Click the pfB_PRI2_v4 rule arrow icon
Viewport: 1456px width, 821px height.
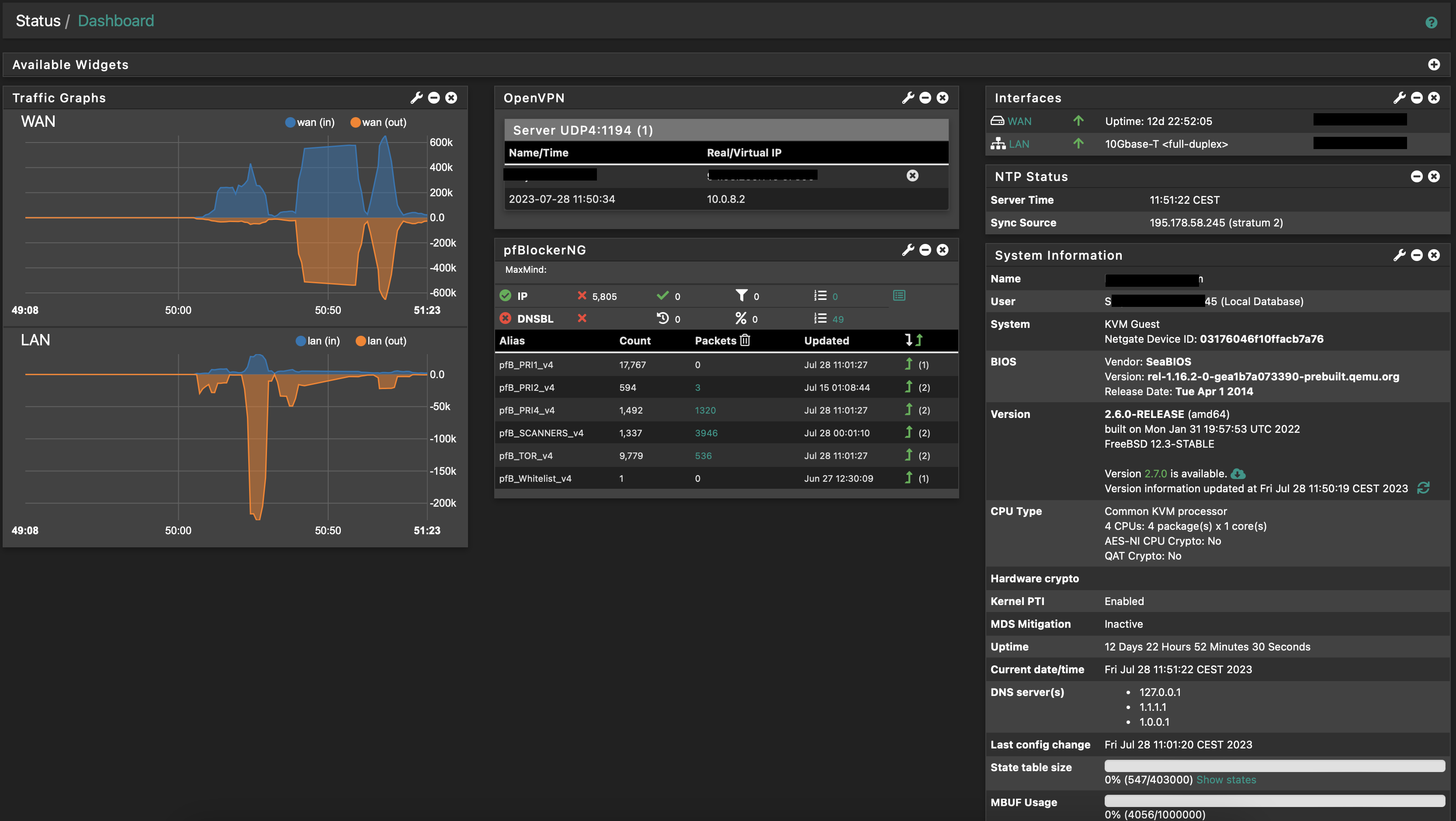pos(908,387)
